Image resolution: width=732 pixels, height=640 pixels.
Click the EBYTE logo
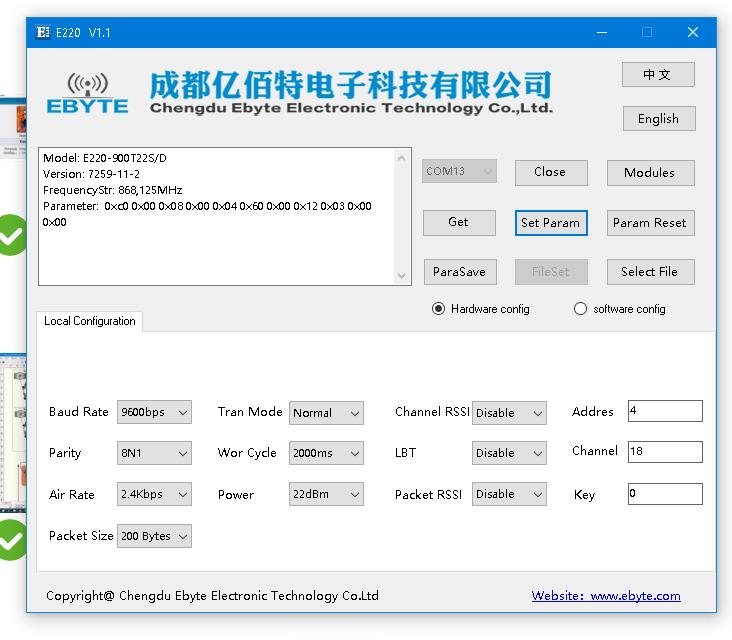tap(87, 93)
